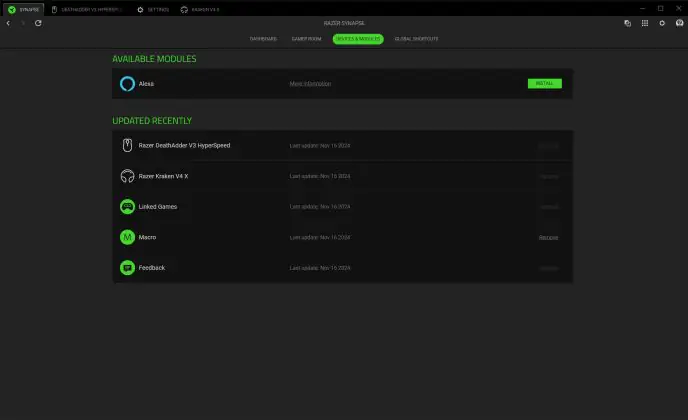The width and height of the screenshot is (688, 420).
Task: Select the Devices & Modules section
Action: pyautogui.click(x=358, y=39)
